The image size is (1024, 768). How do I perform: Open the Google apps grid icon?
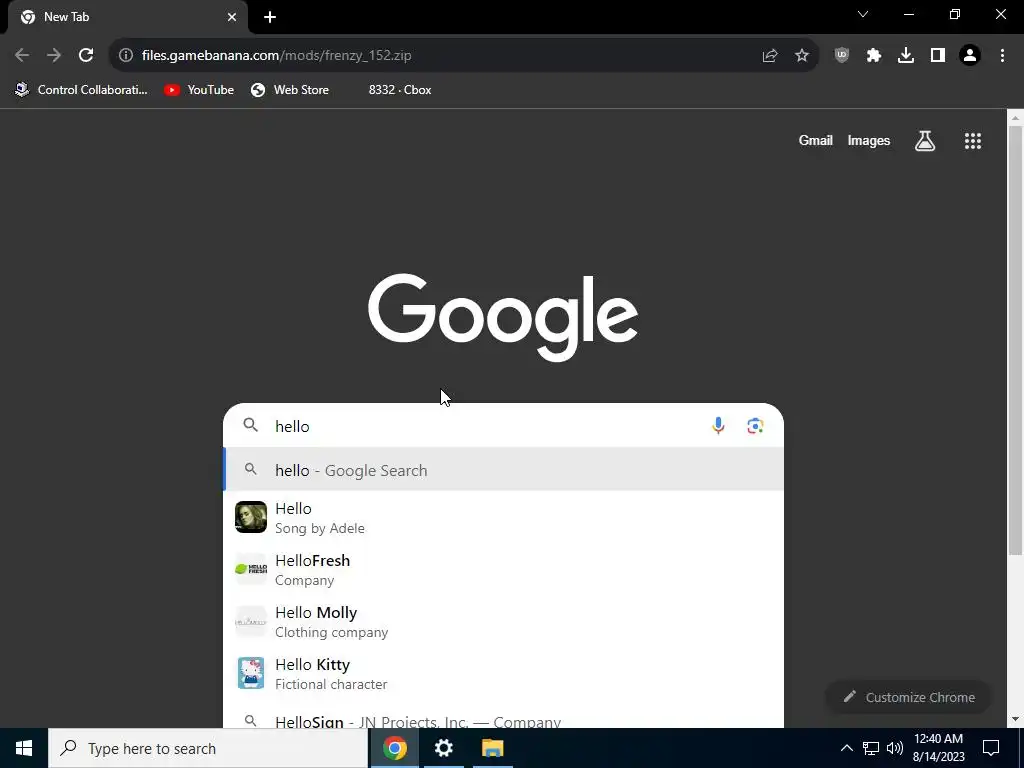[973, 140]
